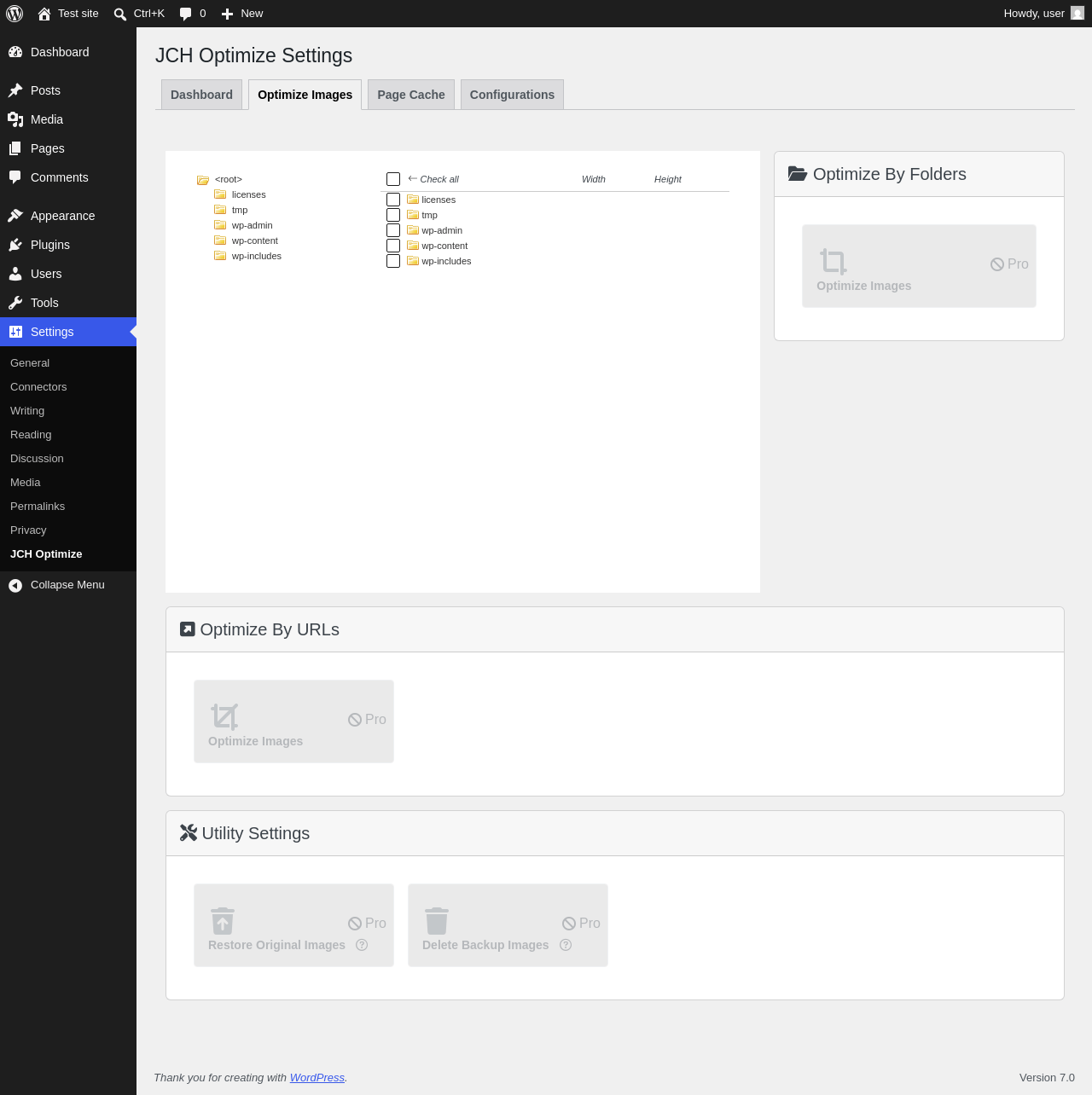
Task: Click the Media icon in sidebar
Action: [15, 119]
